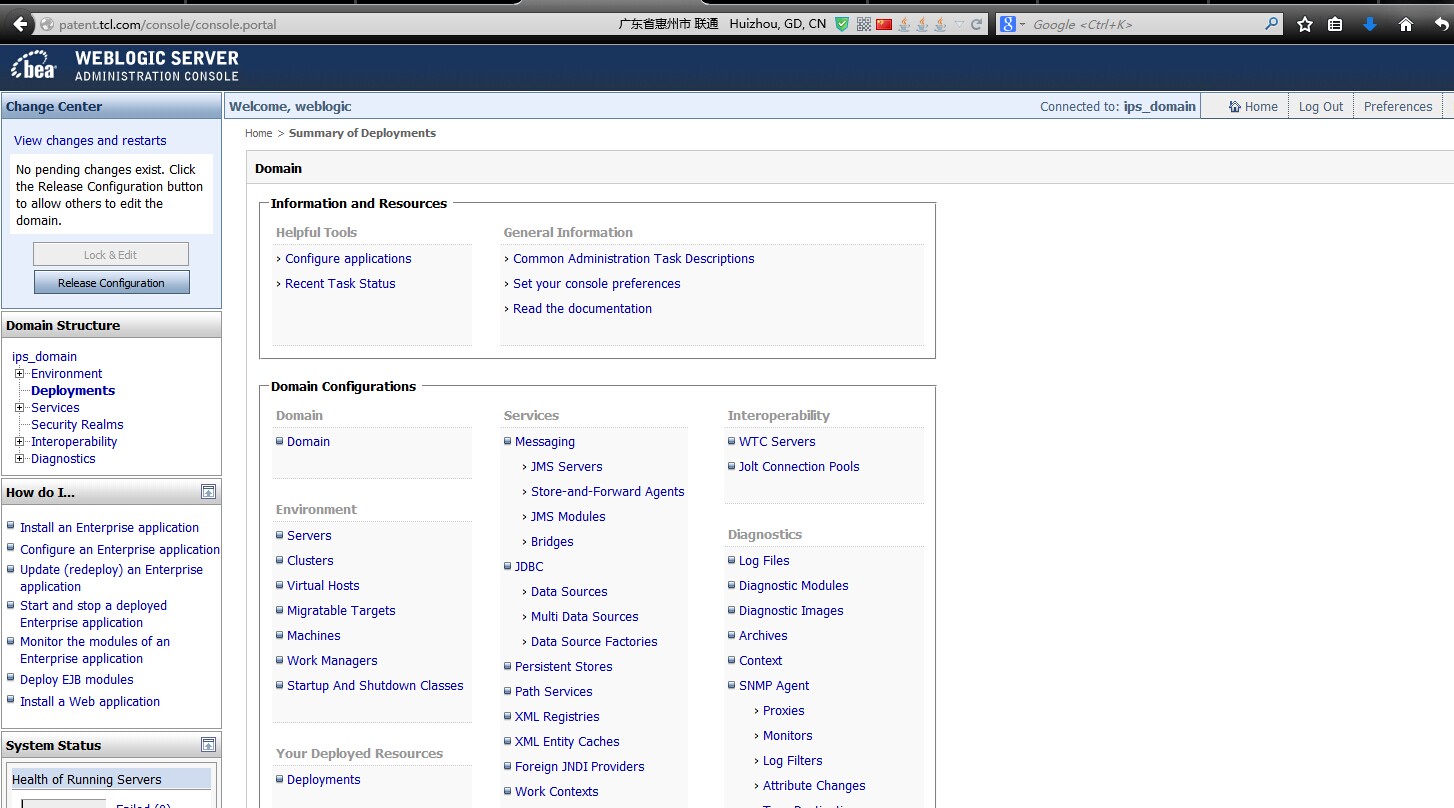The height and width of the screenshot is (808, 1454).
Task: Click the Release Configuration button
Action: coord(111,283)
